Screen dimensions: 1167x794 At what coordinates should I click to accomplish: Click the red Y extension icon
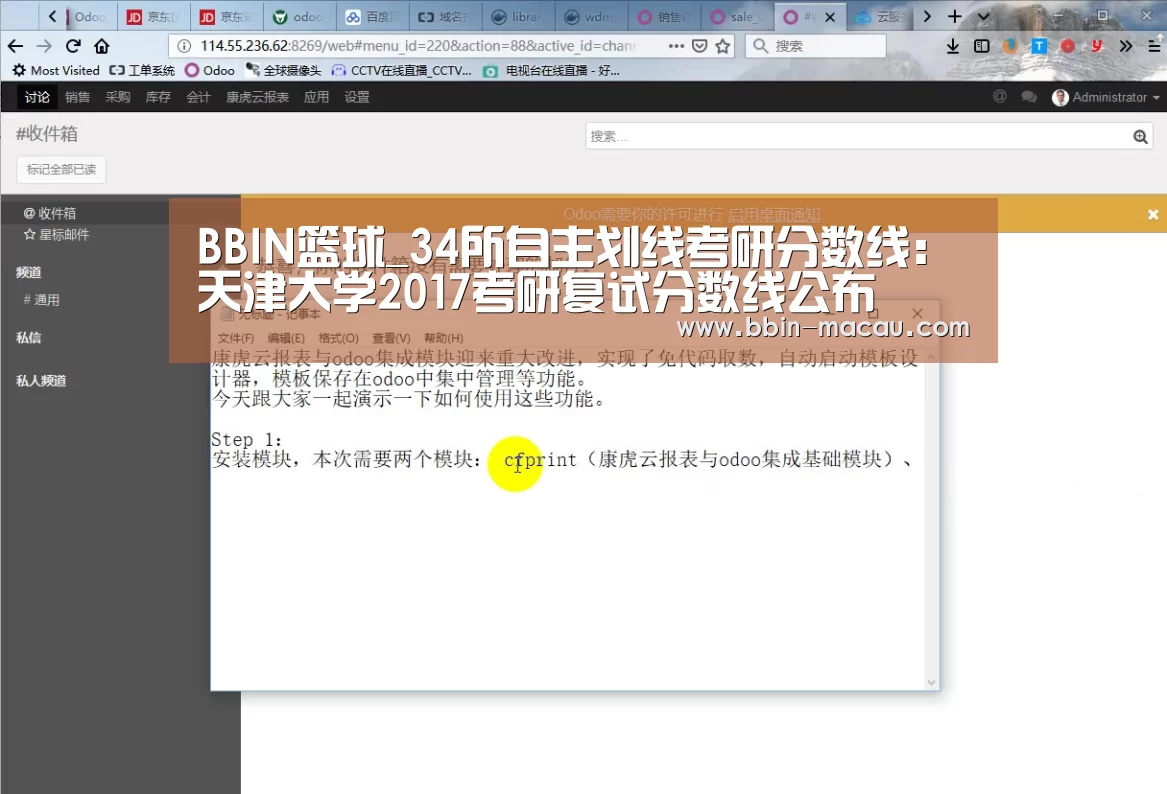click(1096, 46)
